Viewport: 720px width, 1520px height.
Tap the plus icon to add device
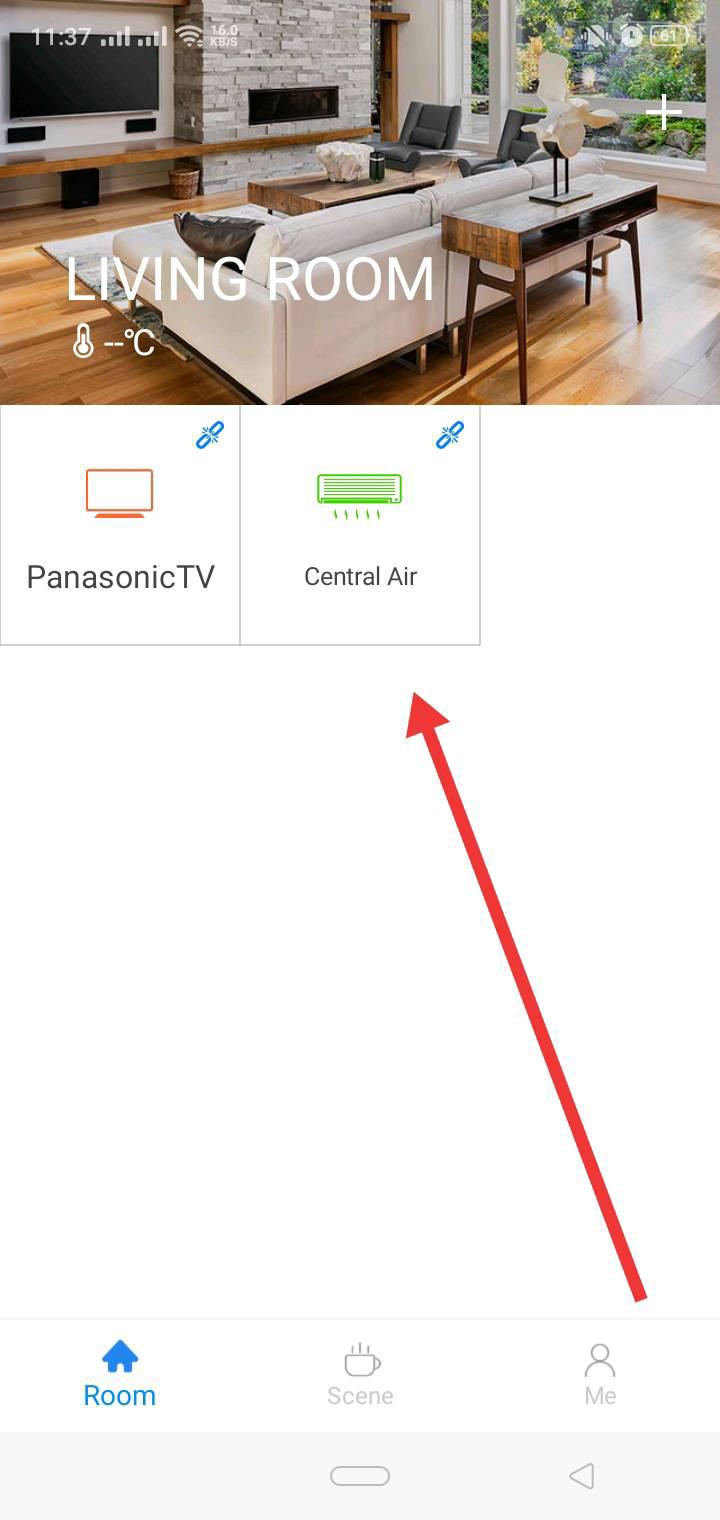pyautogui.click(x=663, y=112)
